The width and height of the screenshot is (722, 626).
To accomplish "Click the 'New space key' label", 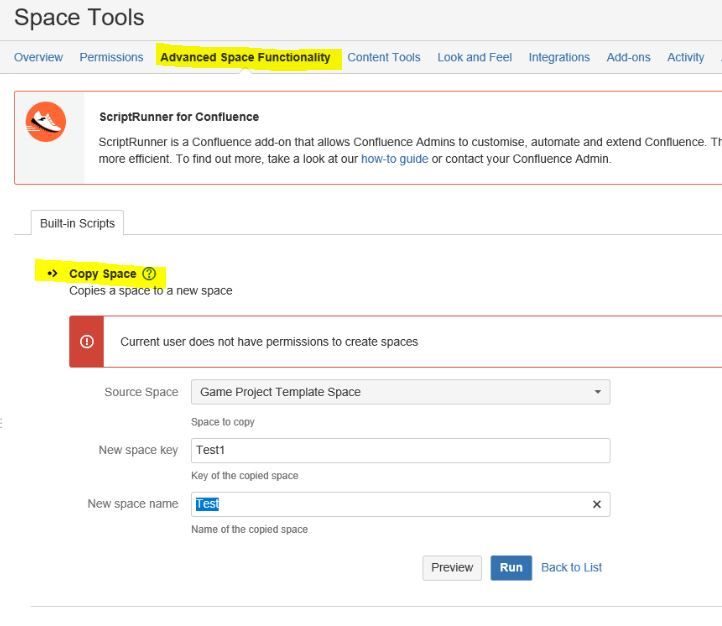I will coord(138,450).
